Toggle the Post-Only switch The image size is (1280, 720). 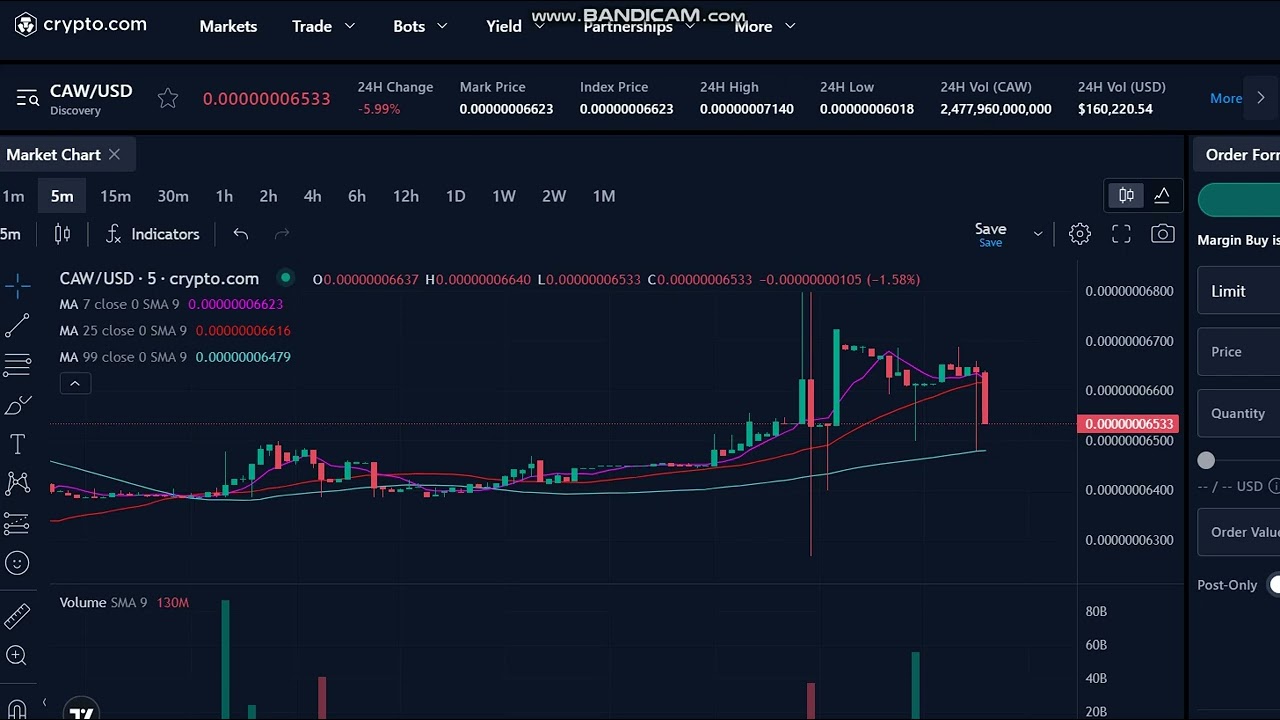coord(1273,585)
